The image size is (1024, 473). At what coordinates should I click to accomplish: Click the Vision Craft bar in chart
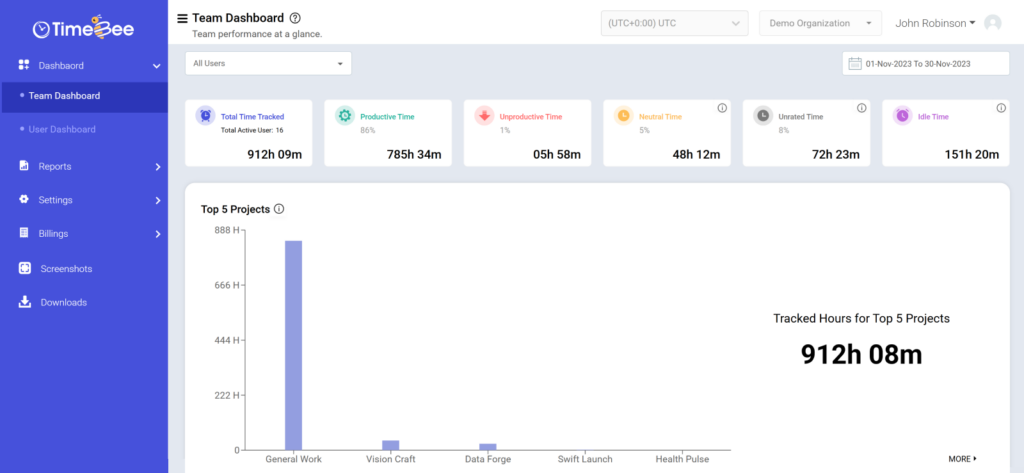[391, 445]
